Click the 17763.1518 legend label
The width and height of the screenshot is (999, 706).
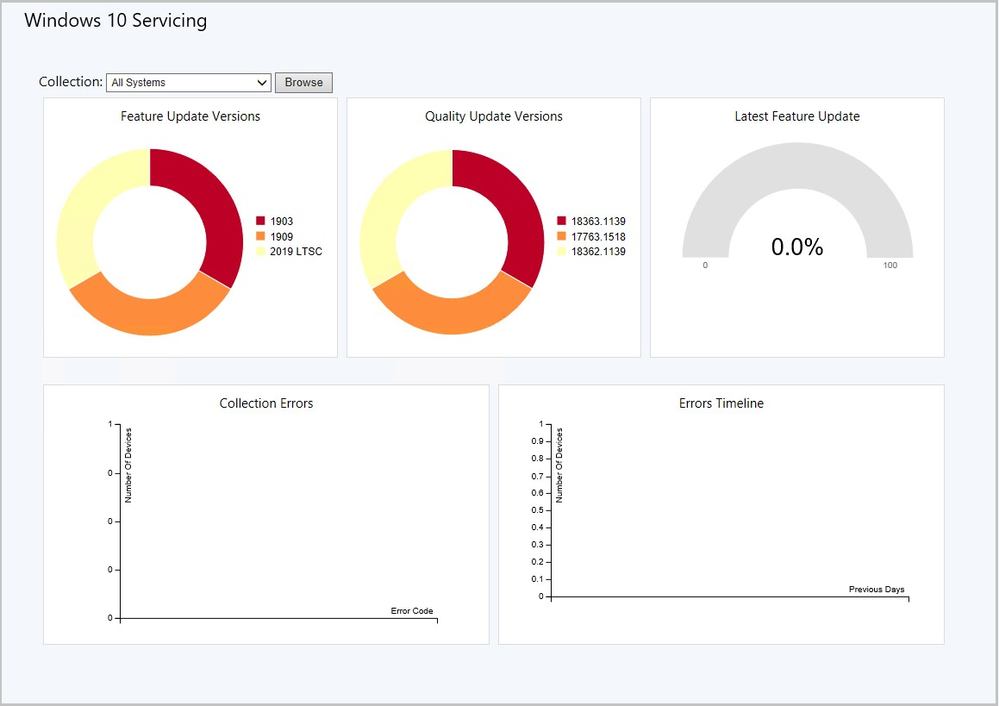click(x=598, y=236)
